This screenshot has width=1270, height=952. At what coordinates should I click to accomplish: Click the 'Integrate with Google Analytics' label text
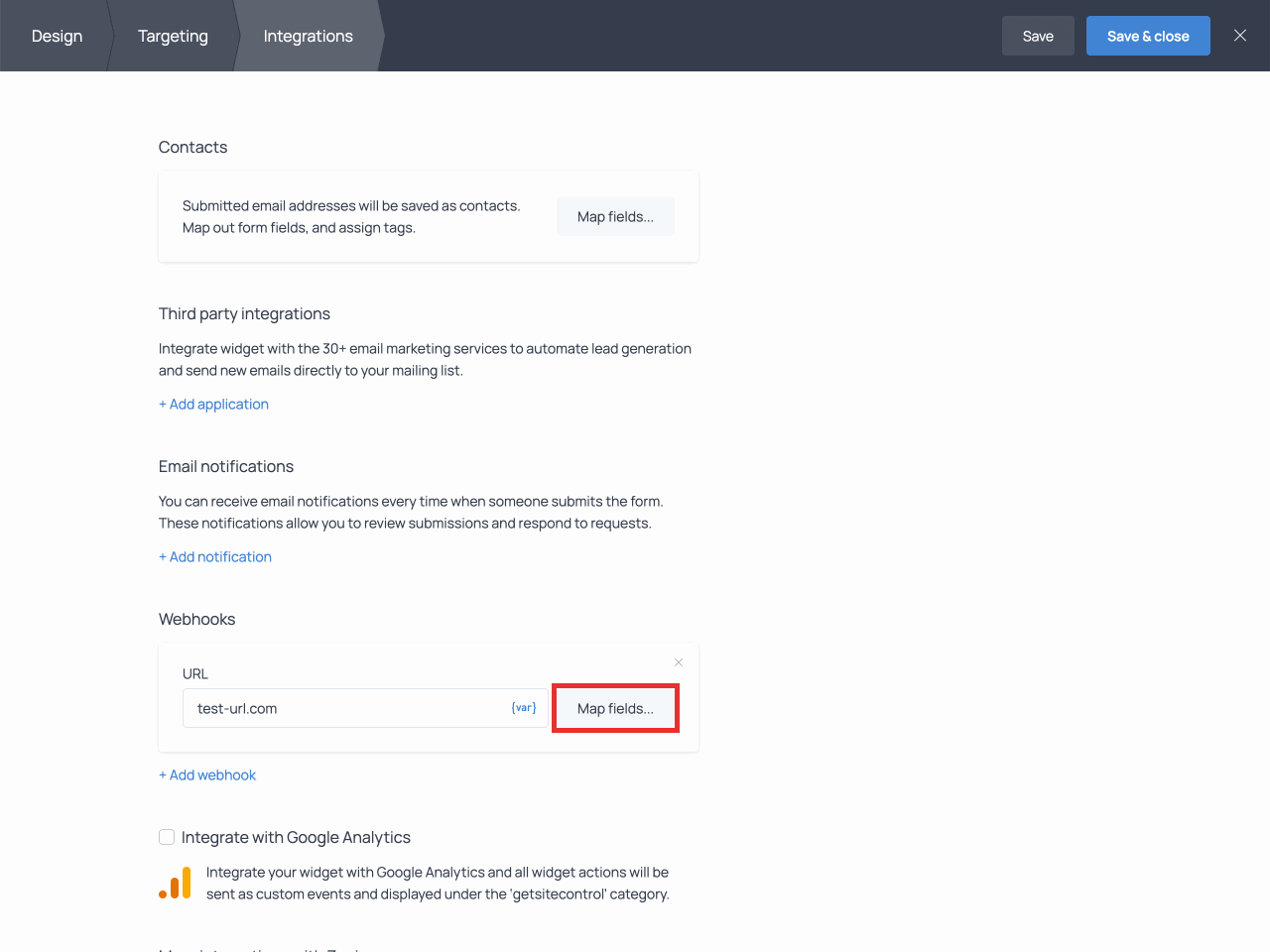(x=296, y=837)
